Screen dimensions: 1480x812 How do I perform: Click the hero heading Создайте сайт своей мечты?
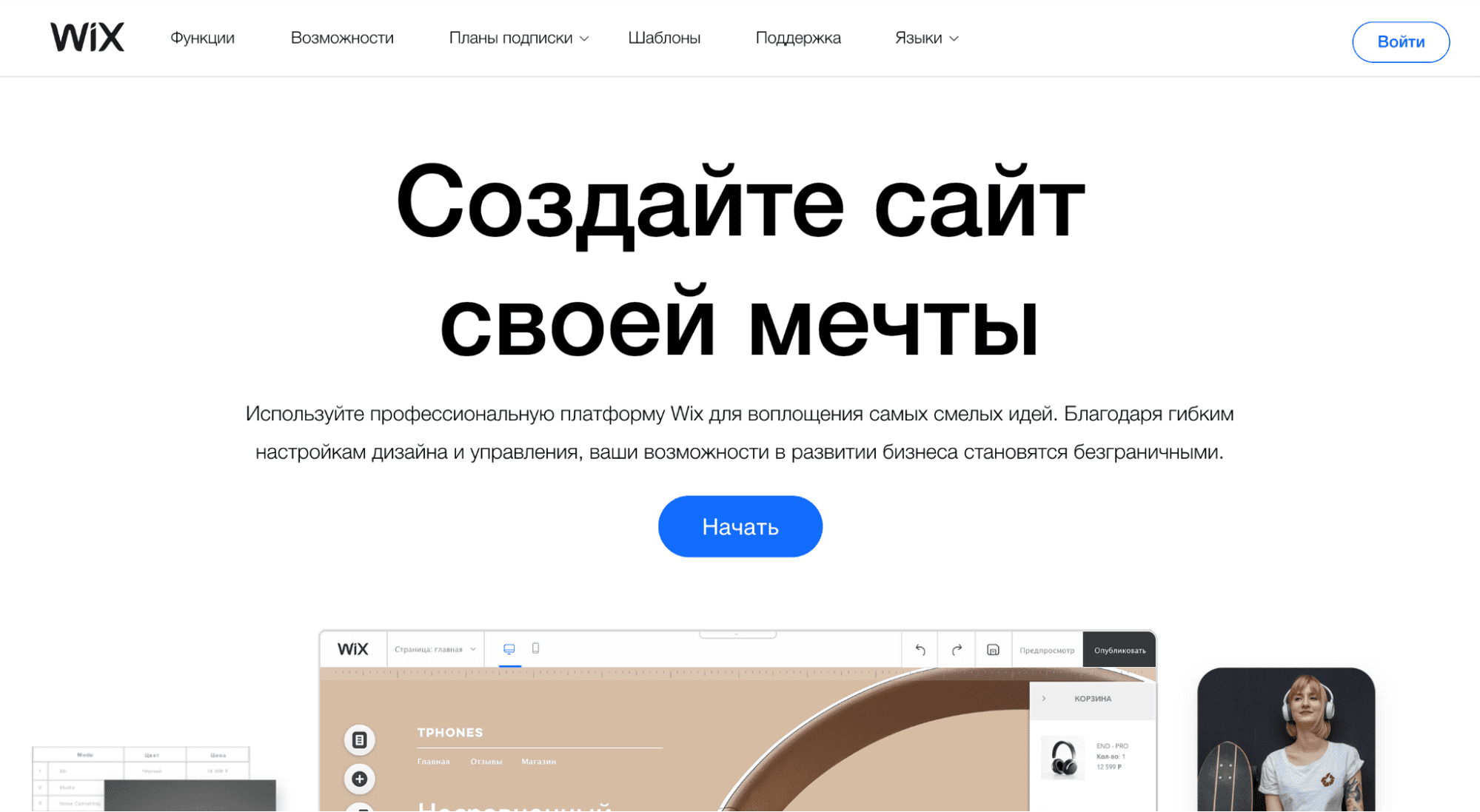(740, 261)
